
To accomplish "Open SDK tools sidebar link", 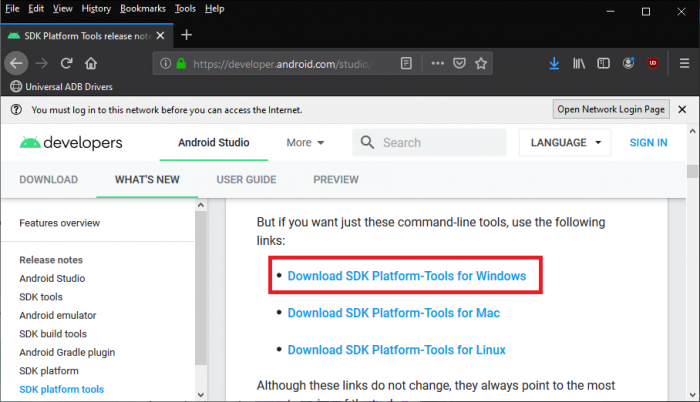I will [41, 297].
